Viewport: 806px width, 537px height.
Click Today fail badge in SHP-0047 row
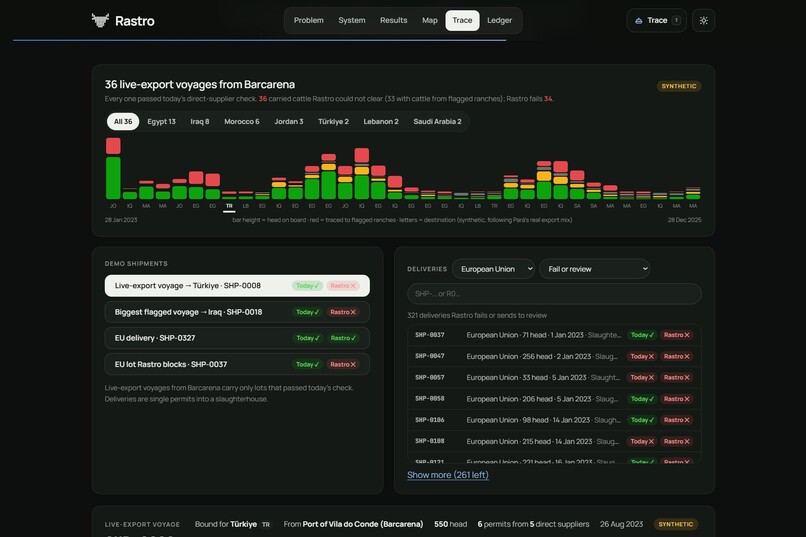coord(642,356)
